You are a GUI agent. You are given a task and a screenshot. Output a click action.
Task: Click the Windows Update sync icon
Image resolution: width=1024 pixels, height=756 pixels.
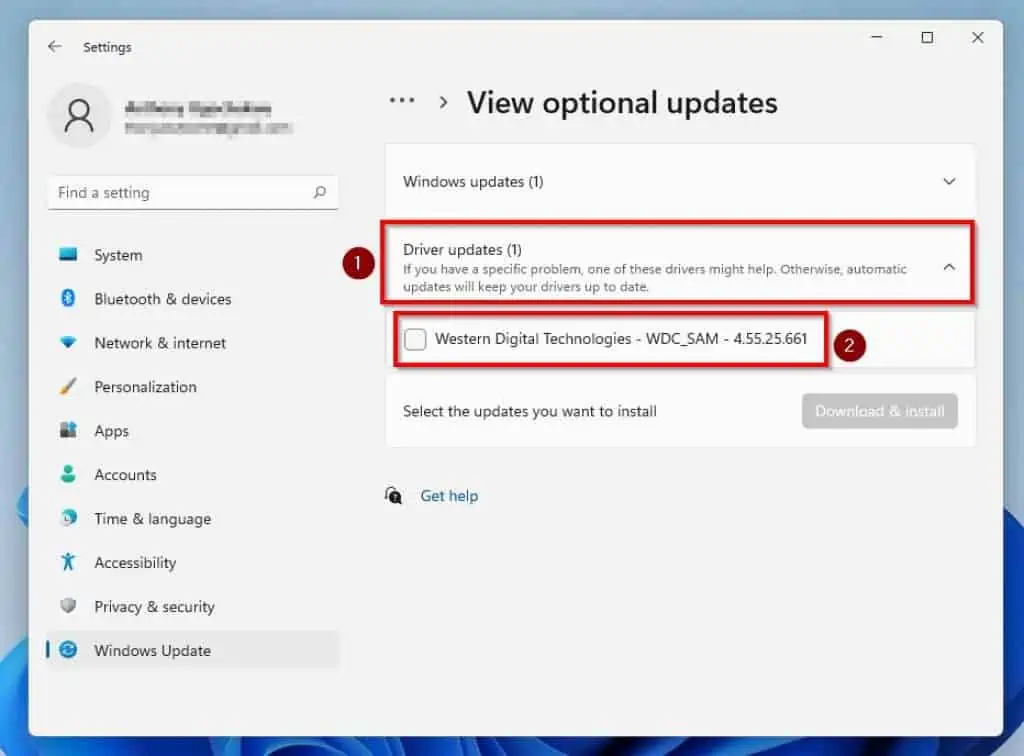click(68, 650)
